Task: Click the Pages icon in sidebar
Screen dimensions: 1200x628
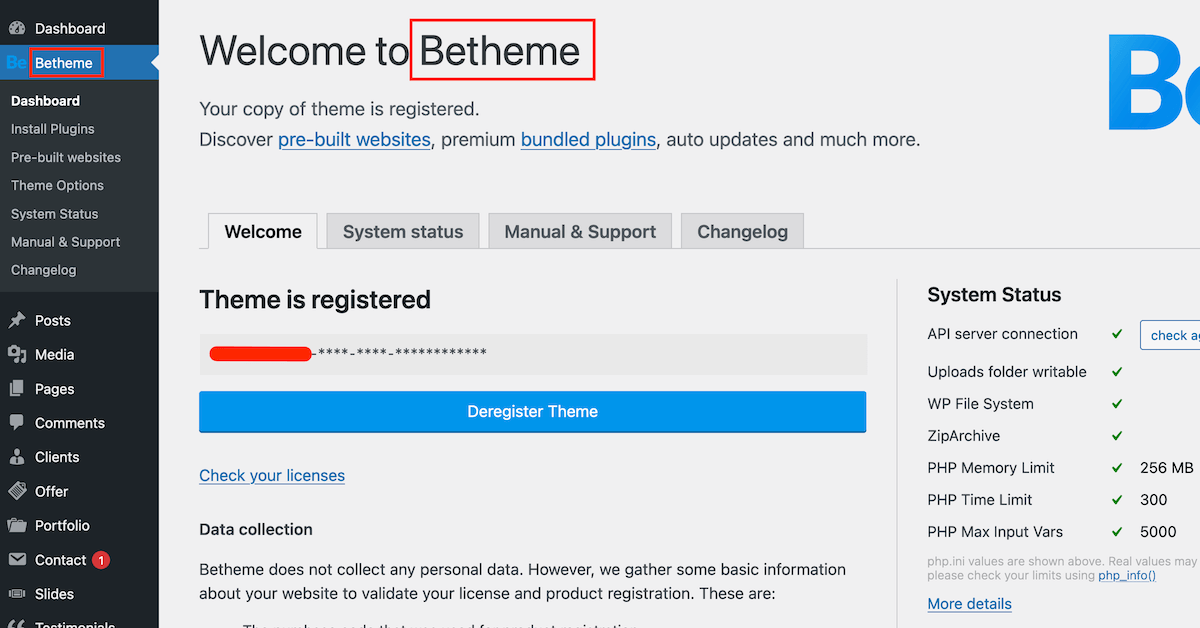Action: (17, 389)
